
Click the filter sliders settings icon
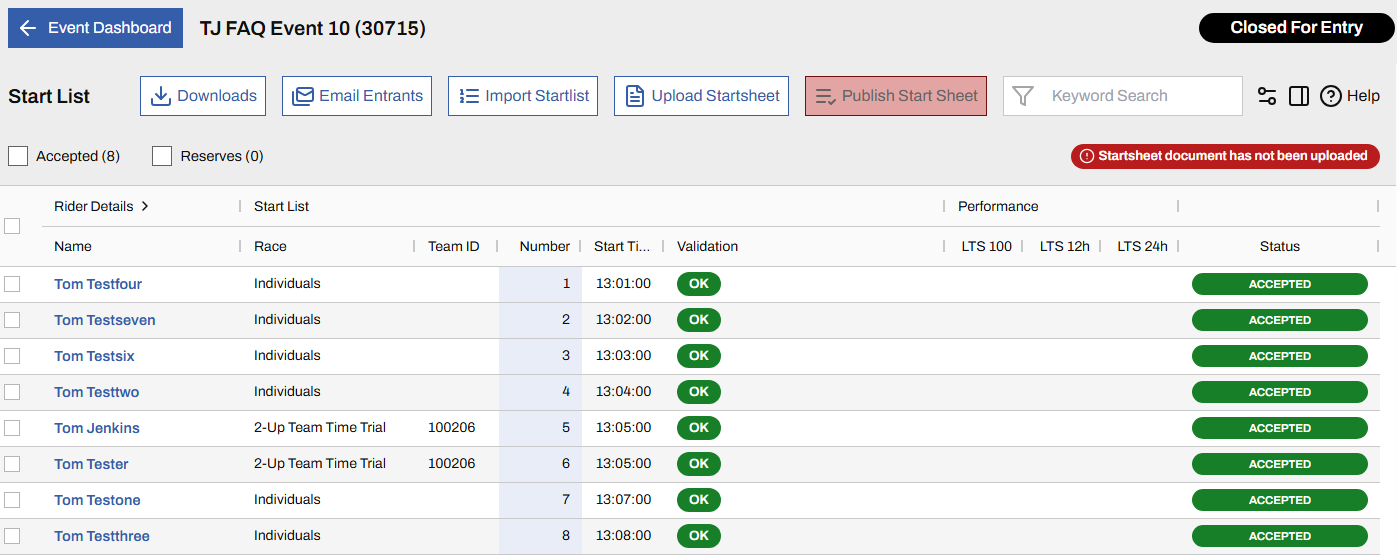(1267, 96)
